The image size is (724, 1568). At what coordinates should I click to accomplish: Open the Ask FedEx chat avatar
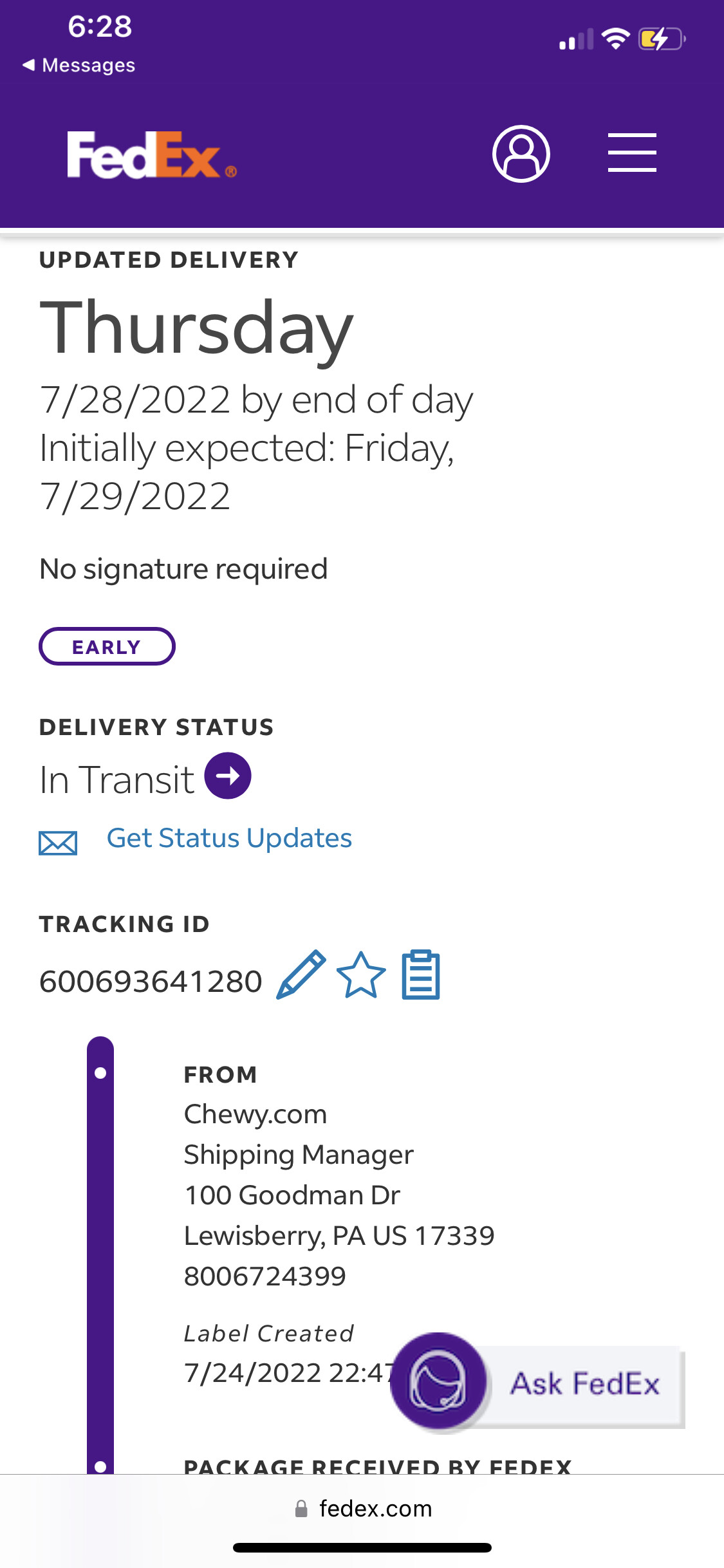click(439, 1381)
